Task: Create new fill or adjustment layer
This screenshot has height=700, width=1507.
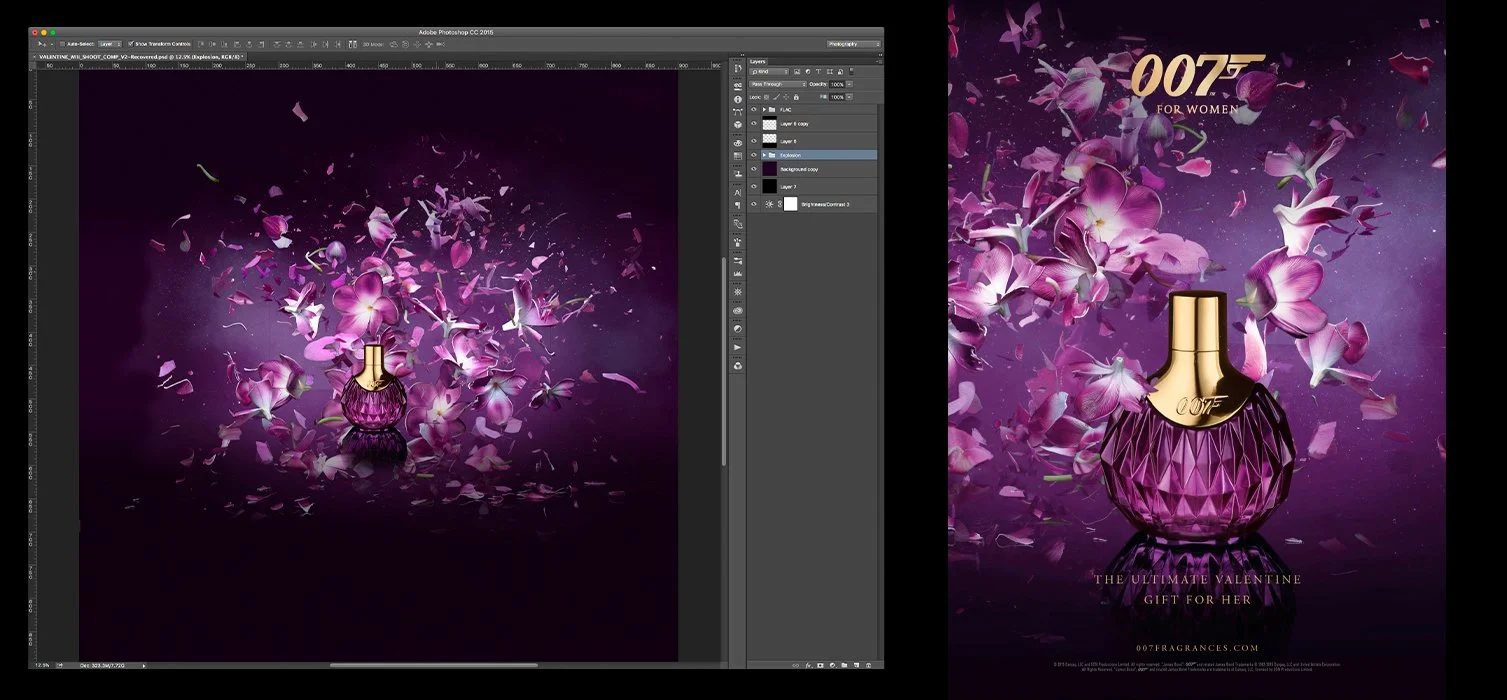Action: coord(833,665)
